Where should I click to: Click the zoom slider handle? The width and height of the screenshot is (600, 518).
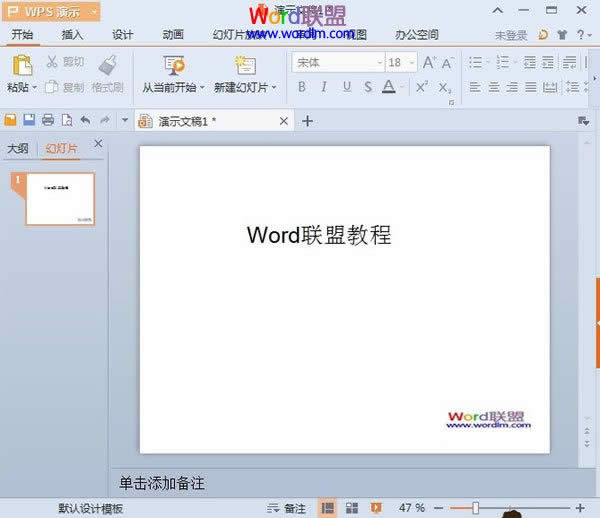click(475, 508)
